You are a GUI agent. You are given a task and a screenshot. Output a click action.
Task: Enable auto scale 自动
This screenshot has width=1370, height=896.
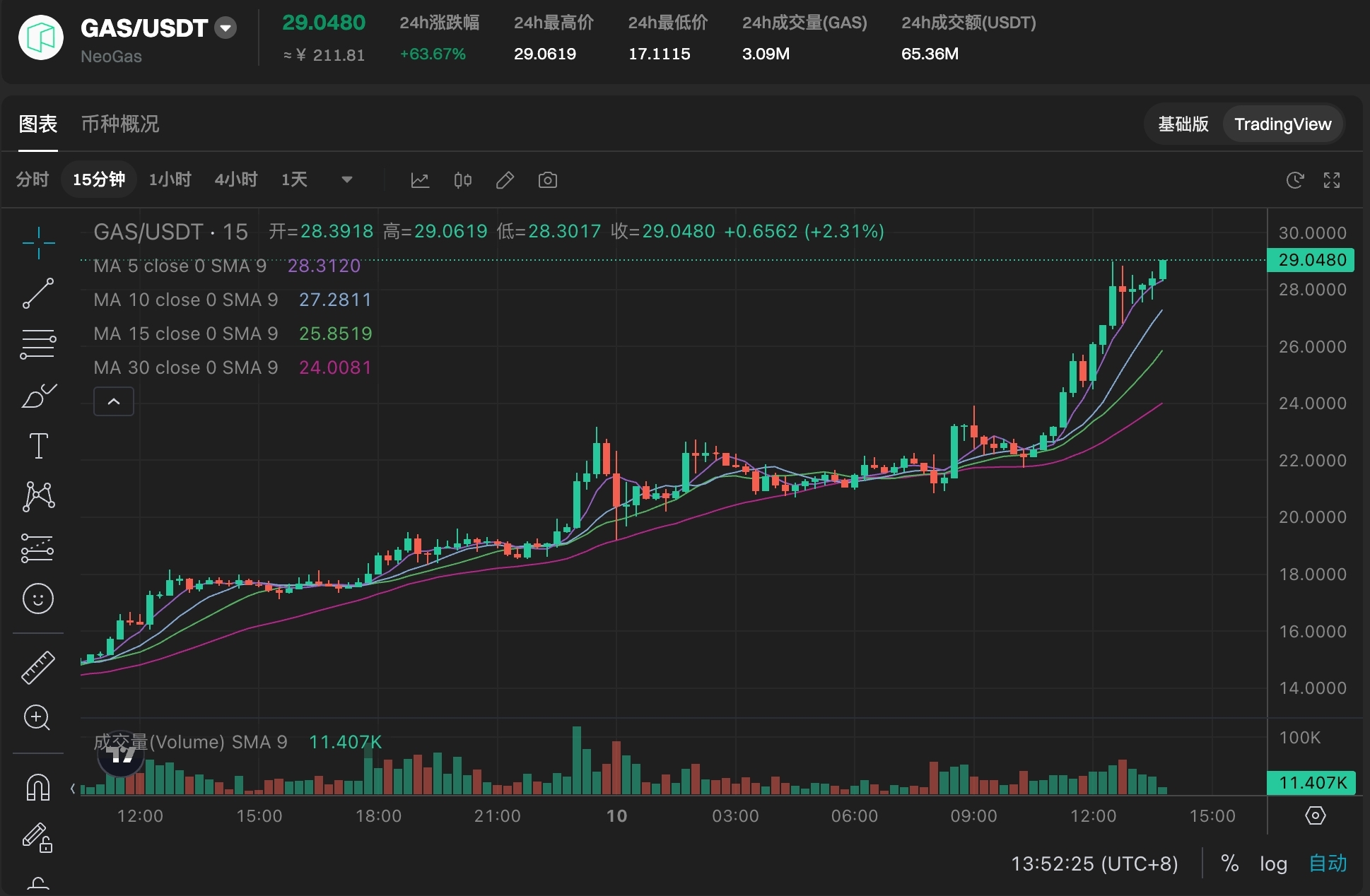point(1327,863)
